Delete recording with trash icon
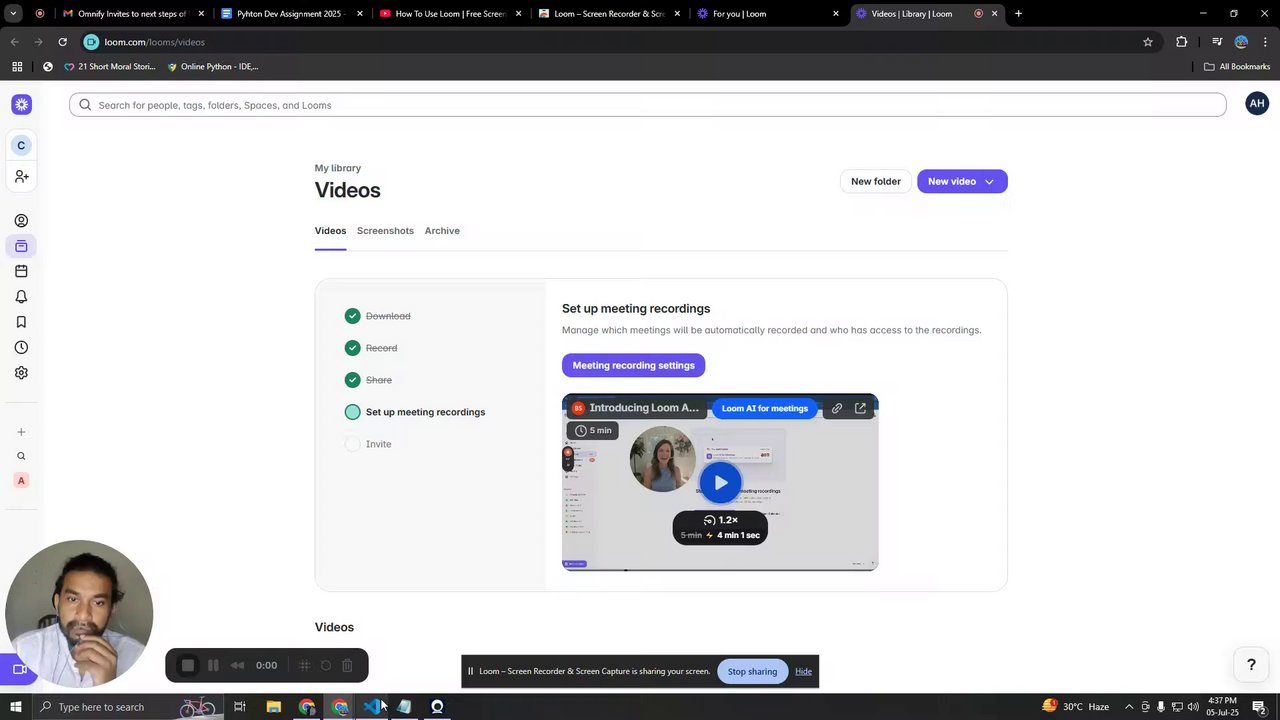 click(347, 665)
